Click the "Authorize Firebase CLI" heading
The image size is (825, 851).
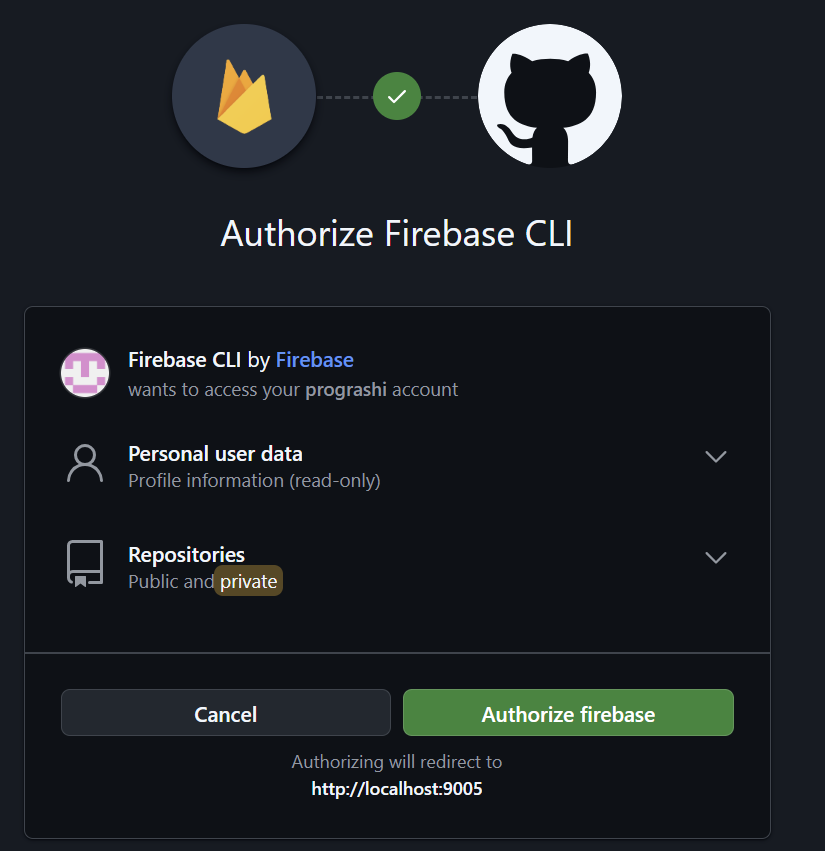tap(397, 234)
